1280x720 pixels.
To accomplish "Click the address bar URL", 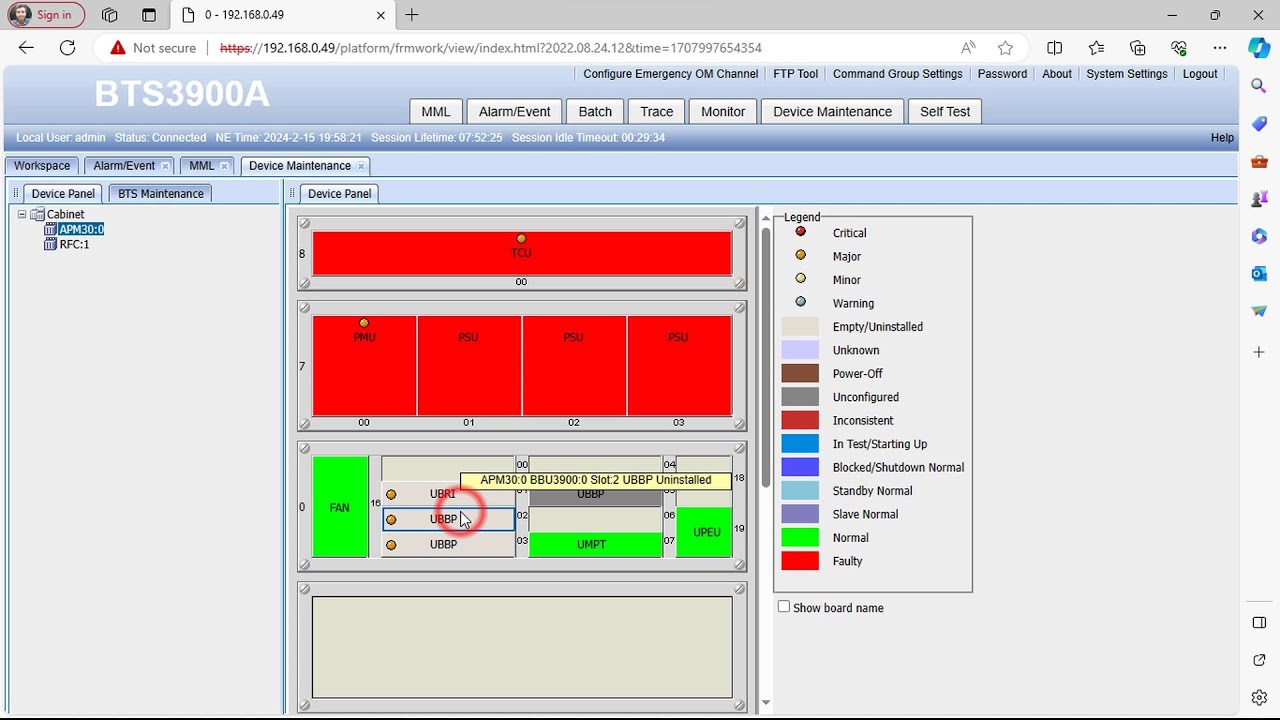I will (490, 48).
